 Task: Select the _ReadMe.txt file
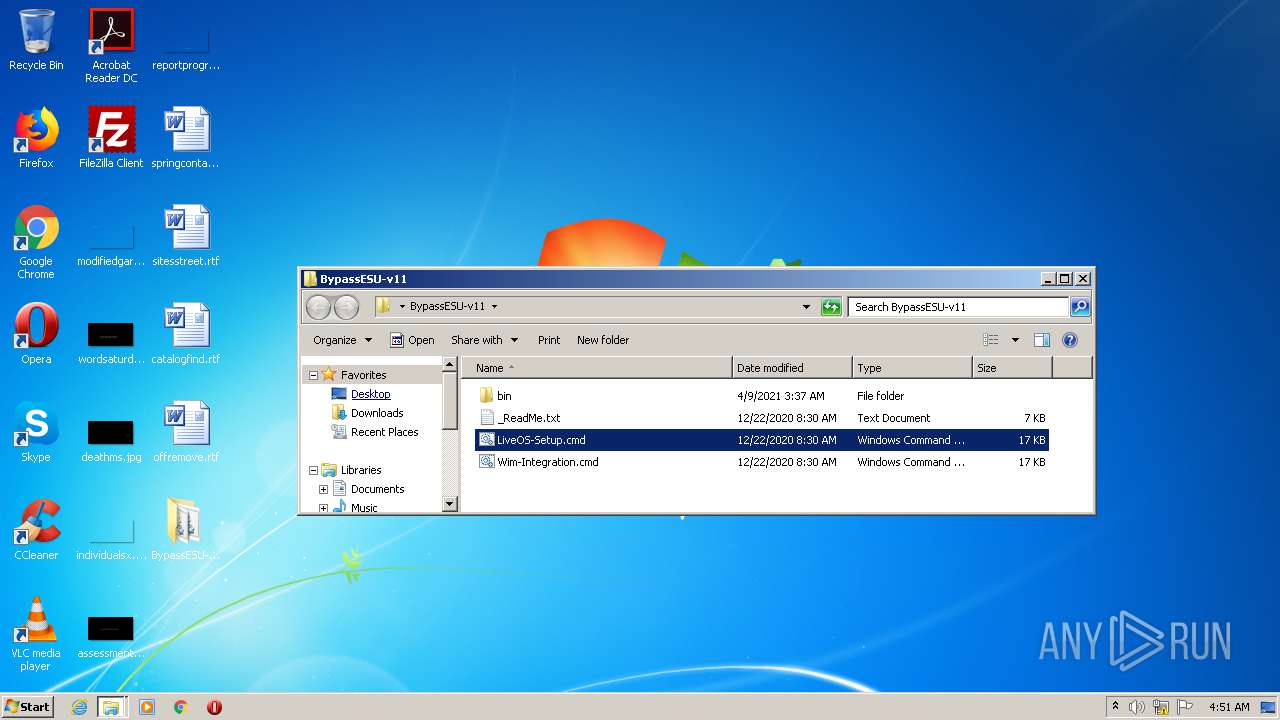tap(762, 418)
